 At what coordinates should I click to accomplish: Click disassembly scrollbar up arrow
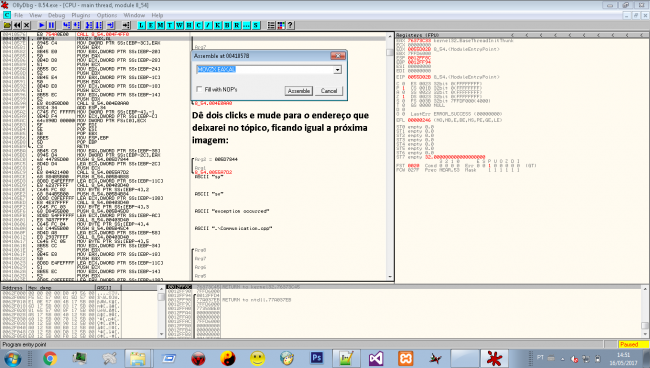coord(390,36)
